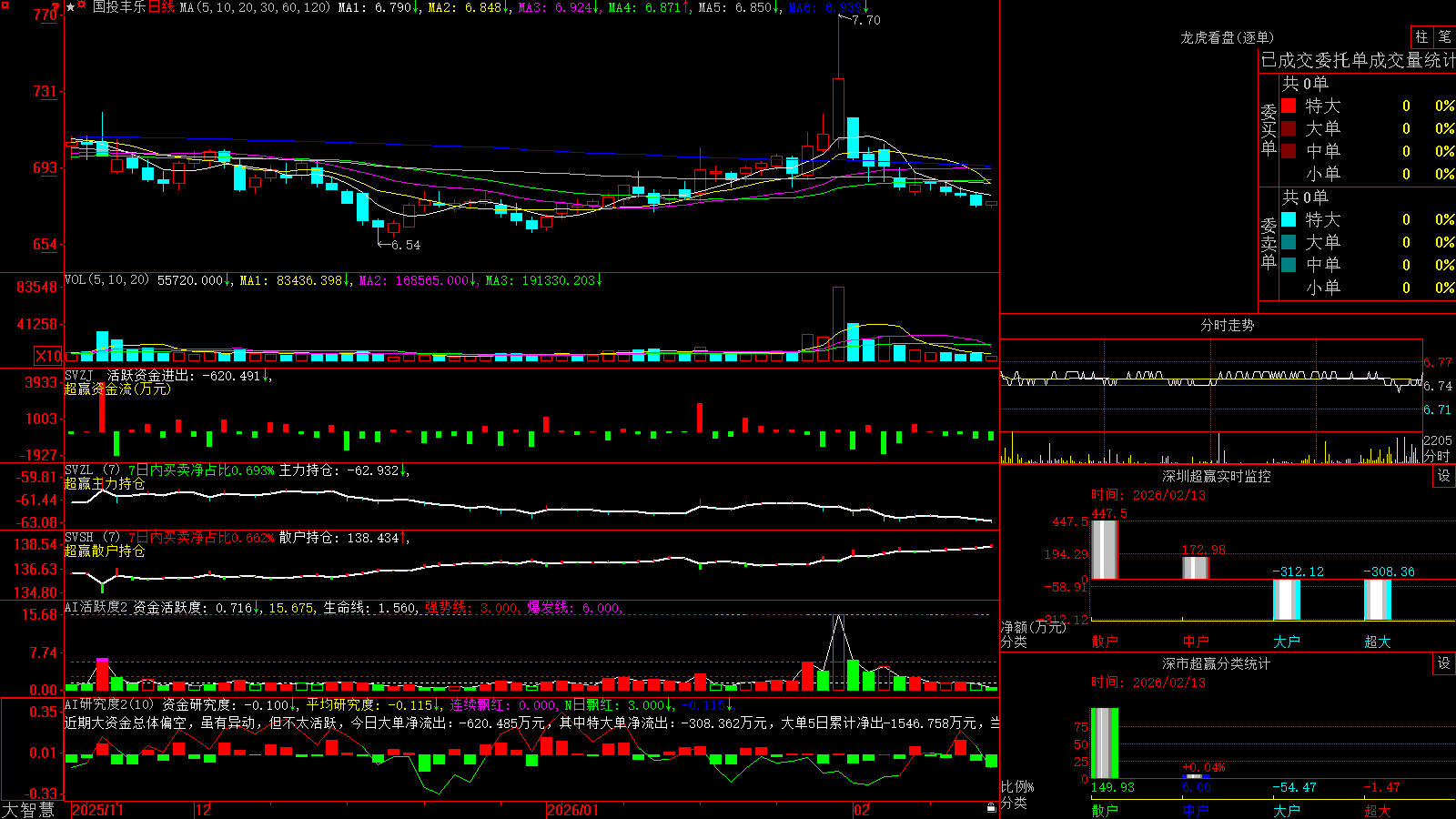This screenshot has height=819, width=1456.
Task: Click the 2026/01 date marker on the timeline
Action: [573, 810]
